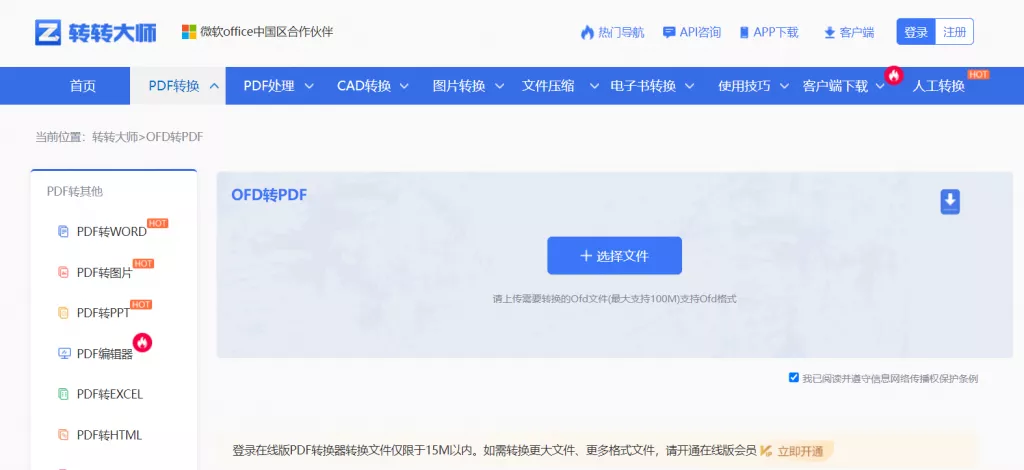Click the OFD转PDF breadcrumb text
Screen dimensions: 1024x470
pyautogui.click(x=174, y=137)
